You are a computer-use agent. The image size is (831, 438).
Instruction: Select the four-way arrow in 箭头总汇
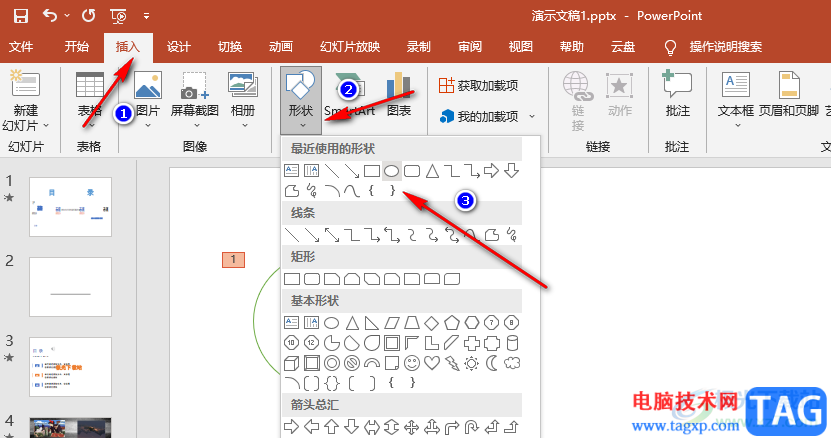point(412,426)
